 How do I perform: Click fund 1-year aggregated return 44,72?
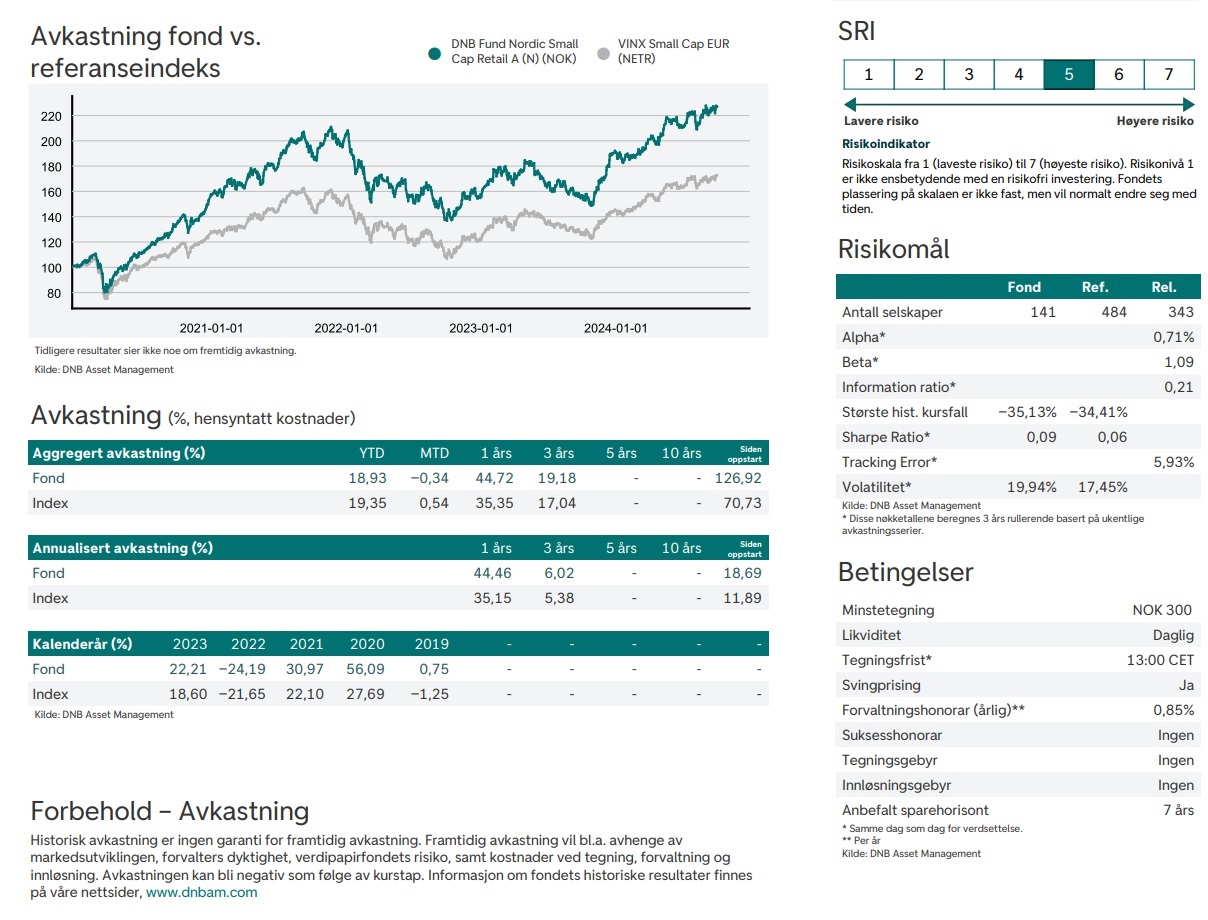(x=494, y=478)
